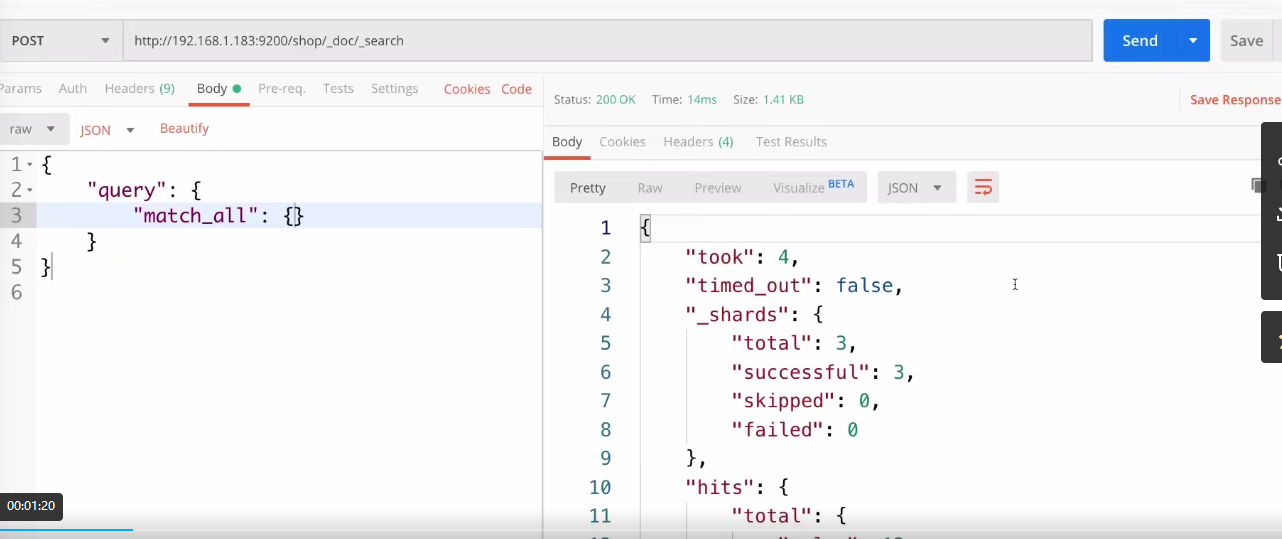Viewport: 1282px width, 539px height.
Task: Open the response JSON format dropdown
Action: (x=916, y=188)
